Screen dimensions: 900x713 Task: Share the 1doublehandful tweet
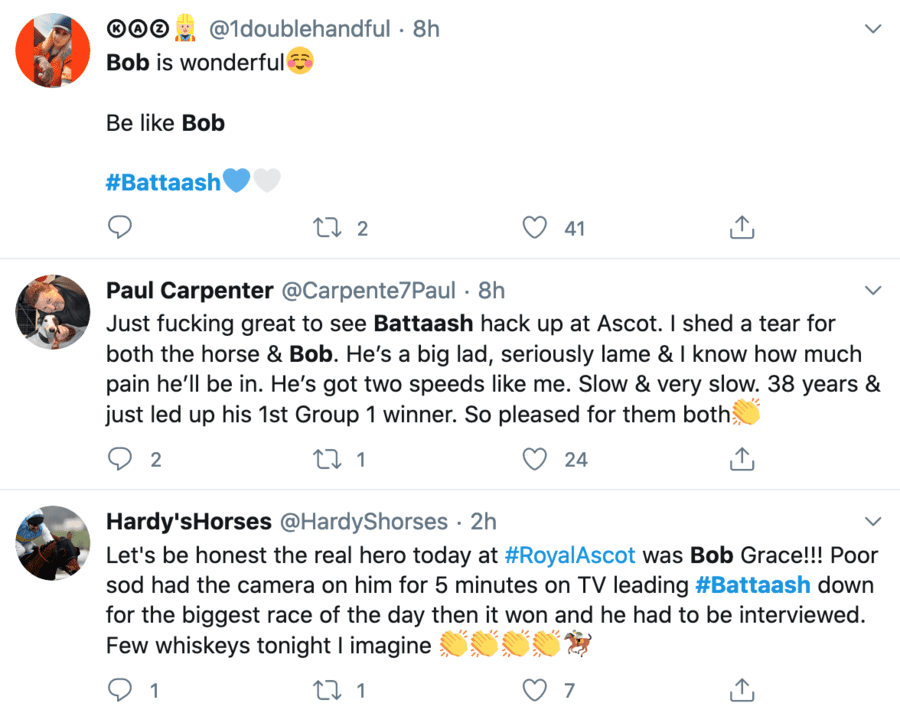tap(741, 228)
